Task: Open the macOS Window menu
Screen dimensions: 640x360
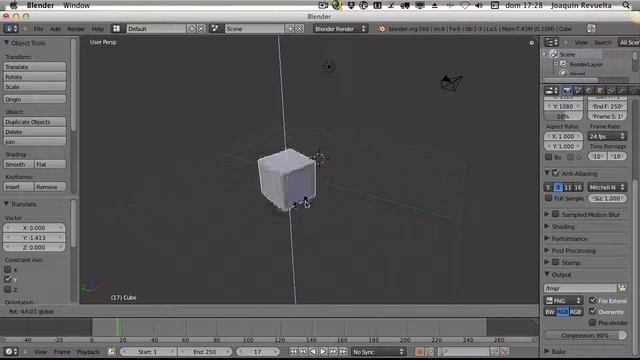Action: (76, 5)
